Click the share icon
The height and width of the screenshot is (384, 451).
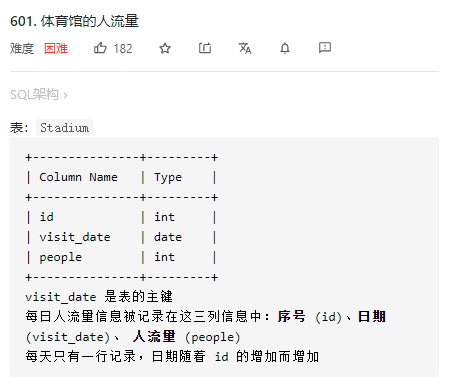[x=205, y=48]
